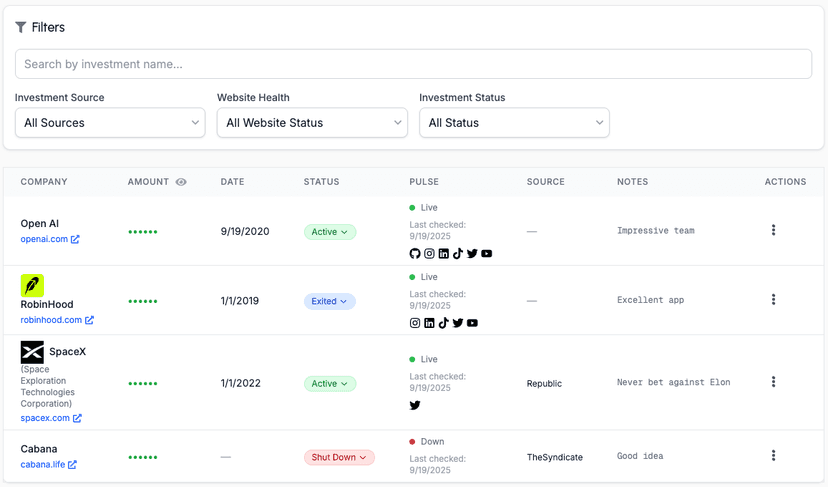Open the Twitter icon in SpaceX row
The image size is (828, 487).
(415, 405)
